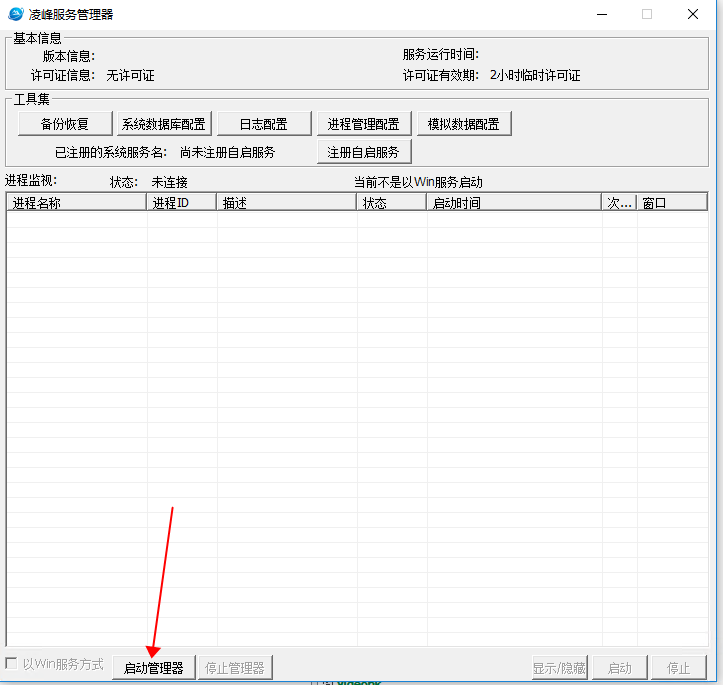This screenshot has width=723, height=685.
Task: Click the 当前不是以Win服务启动 message
Action: [418, 182]
